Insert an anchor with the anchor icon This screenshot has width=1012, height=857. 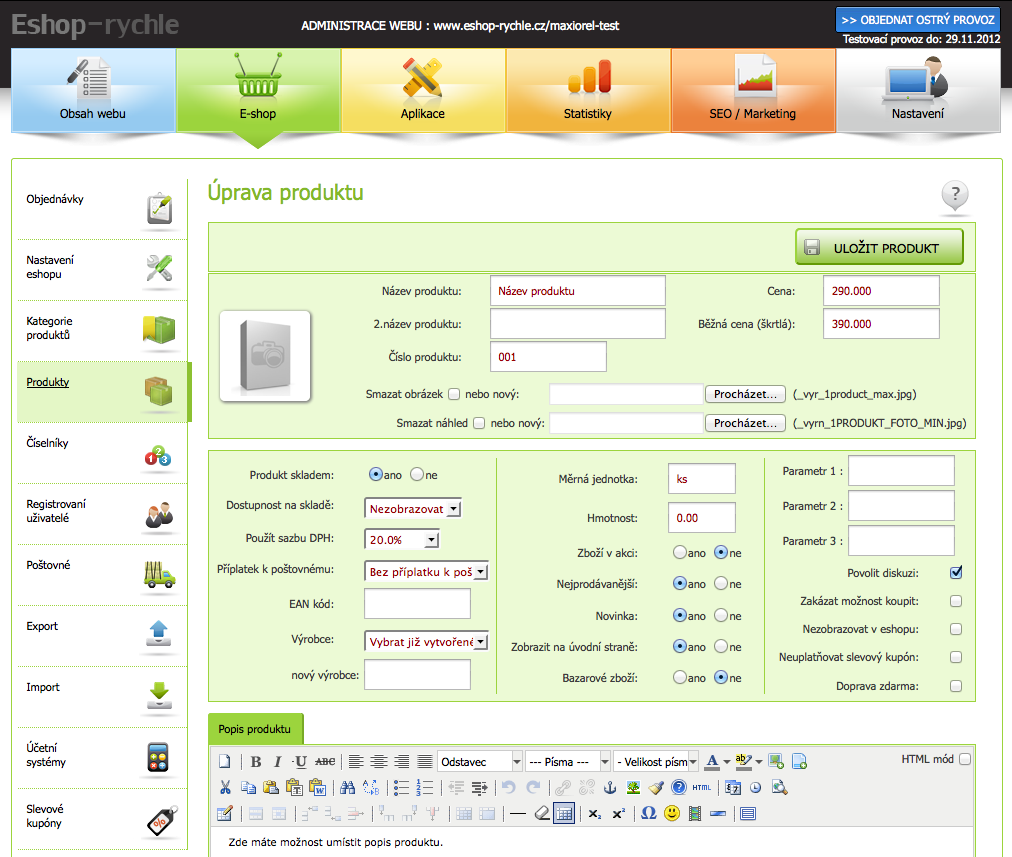click(612, 787)
